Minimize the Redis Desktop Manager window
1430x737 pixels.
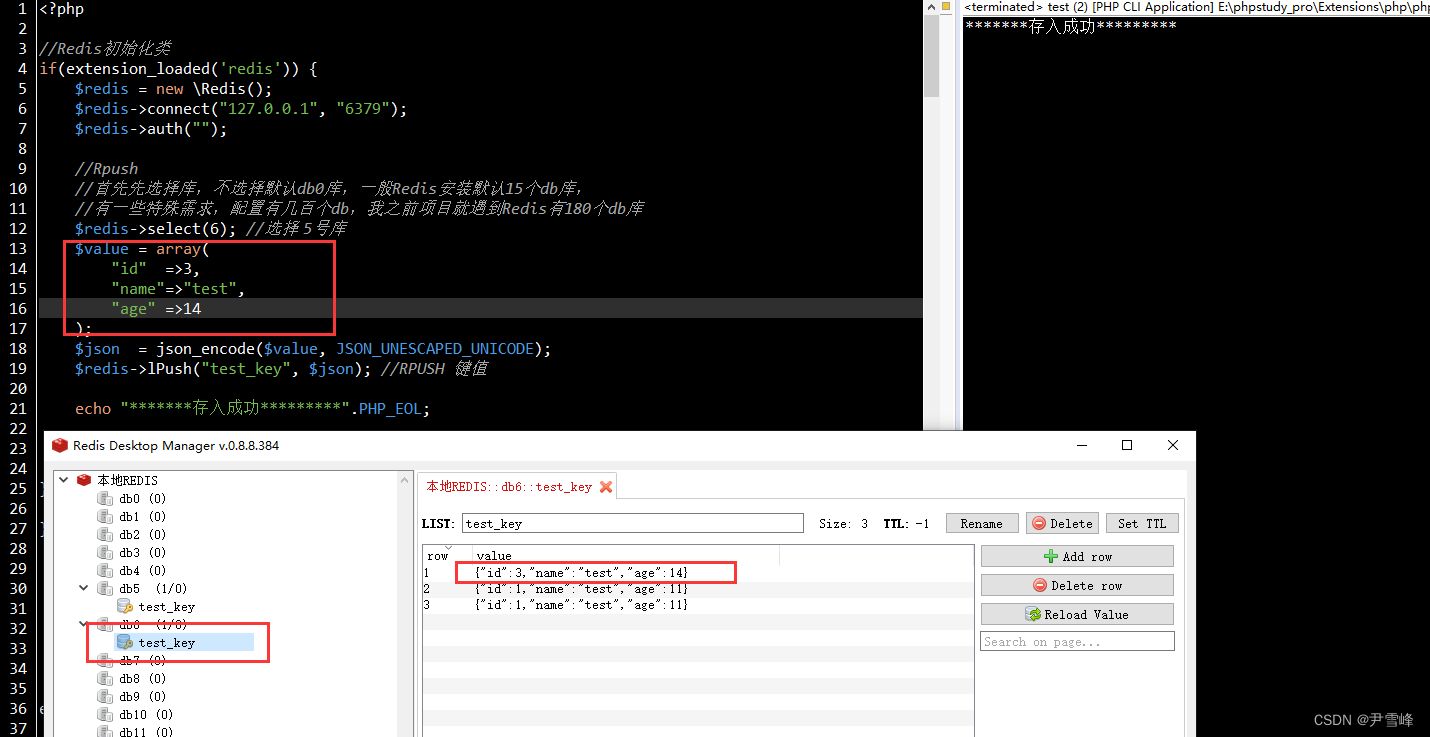click(x=1081, y=445)
